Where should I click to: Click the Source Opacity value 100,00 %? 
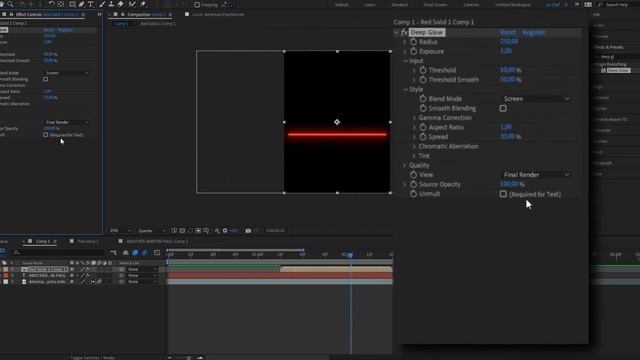(512, 184)
